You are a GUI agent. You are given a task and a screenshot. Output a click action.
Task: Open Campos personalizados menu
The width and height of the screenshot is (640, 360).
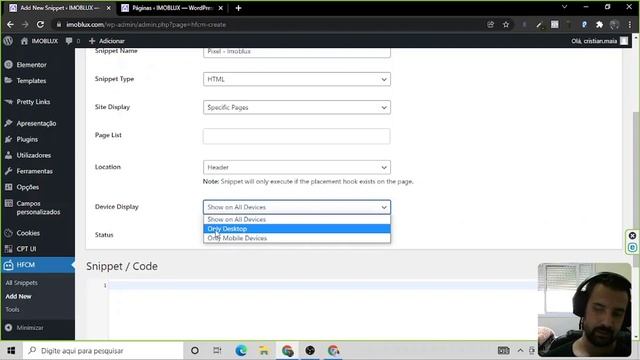tap(38, 207)
